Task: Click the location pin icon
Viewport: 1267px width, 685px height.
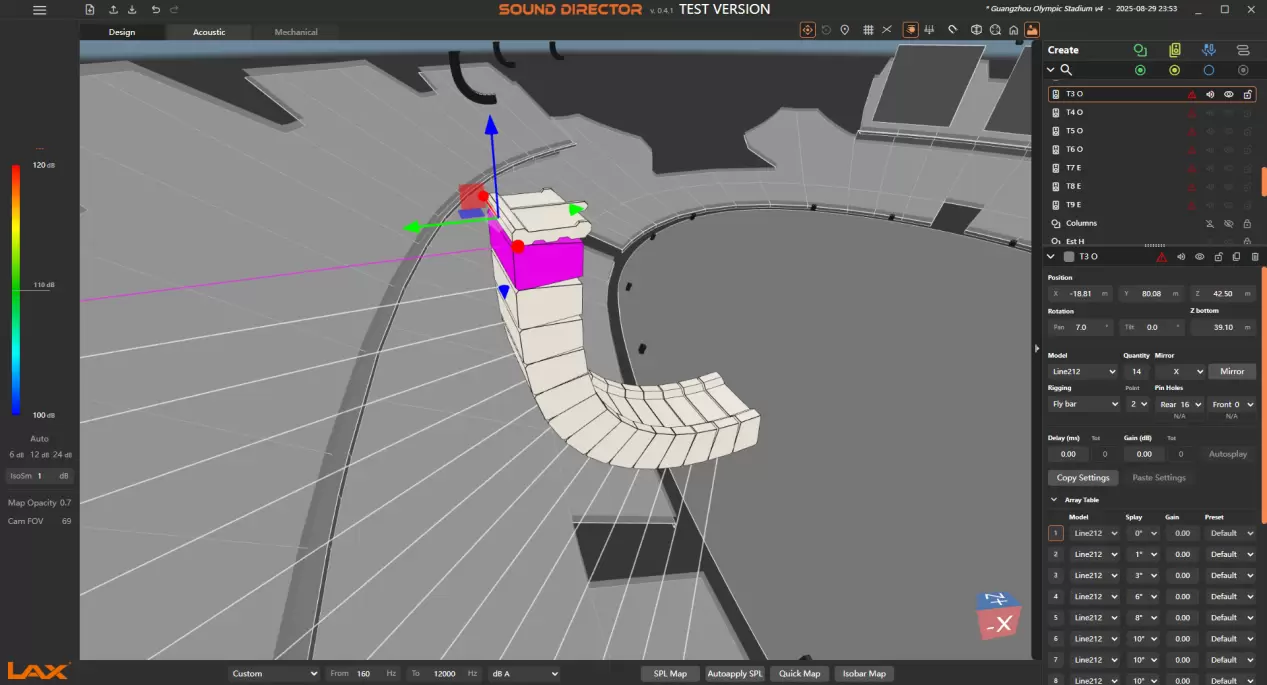Action: [x=845, y=30]
